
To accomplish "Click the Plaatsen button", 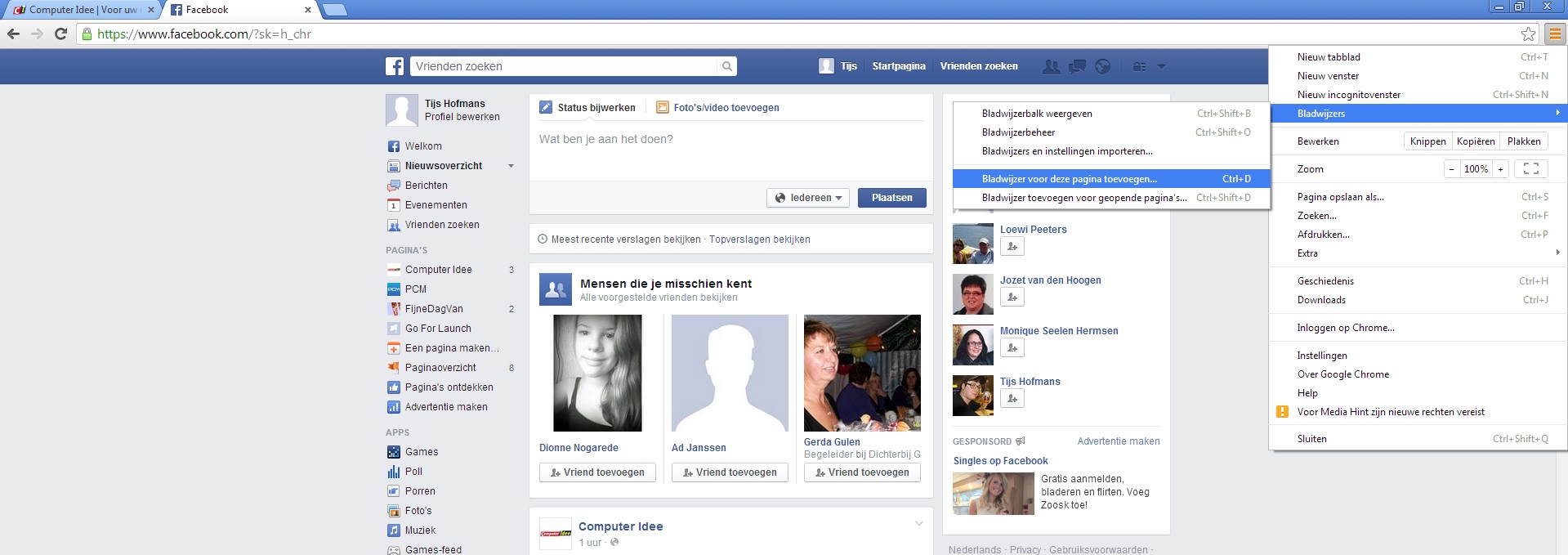I will [x=891, y=198].
